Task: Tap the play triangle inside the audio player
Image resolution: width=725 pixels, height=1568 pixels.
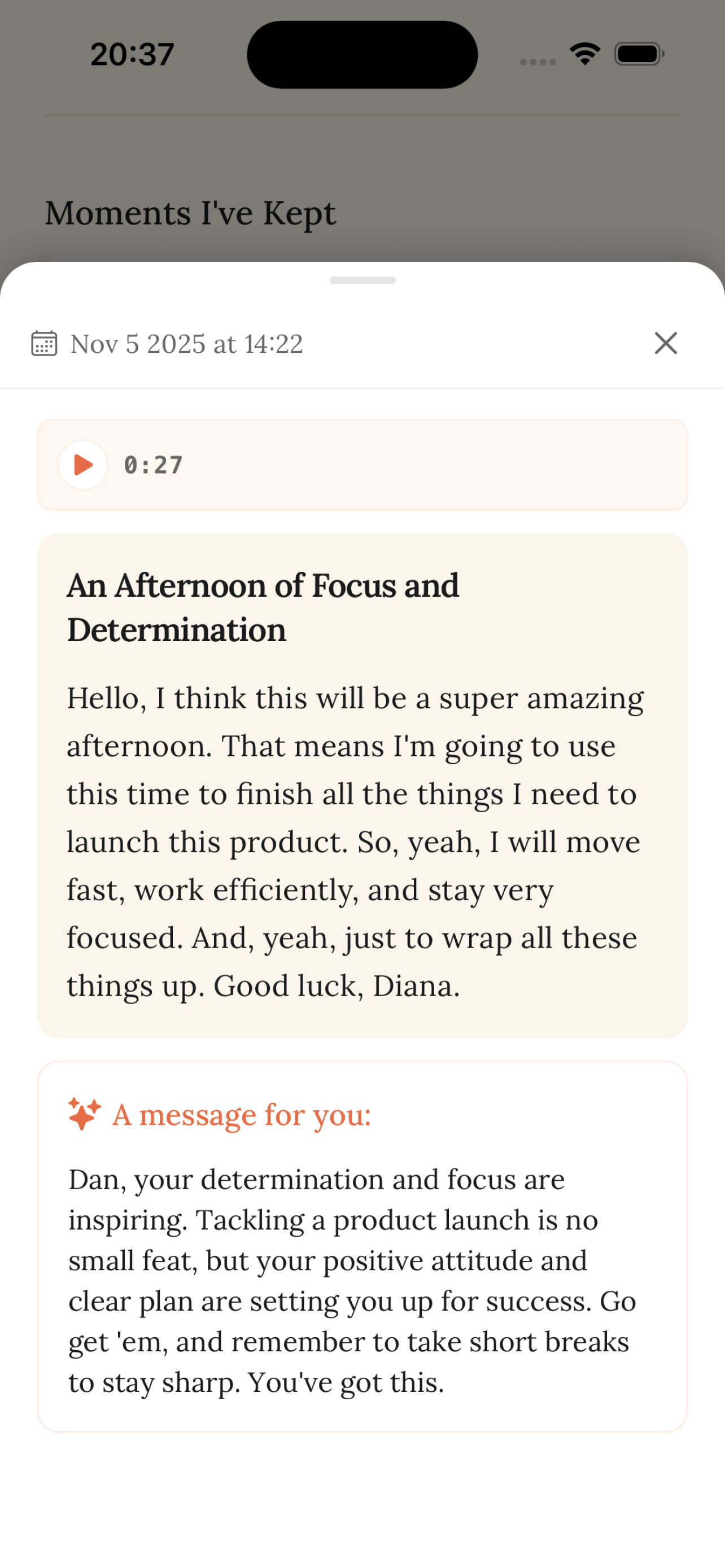Action: pyautogui.click(x=84, y=465)
